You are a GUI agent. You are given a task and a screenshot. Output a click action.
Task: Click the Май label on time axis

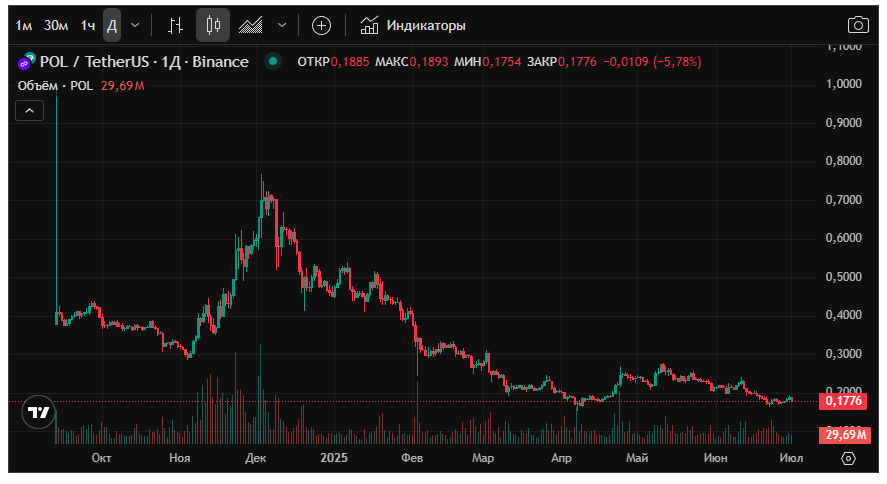pyautogui.click(x=637, y=458)
